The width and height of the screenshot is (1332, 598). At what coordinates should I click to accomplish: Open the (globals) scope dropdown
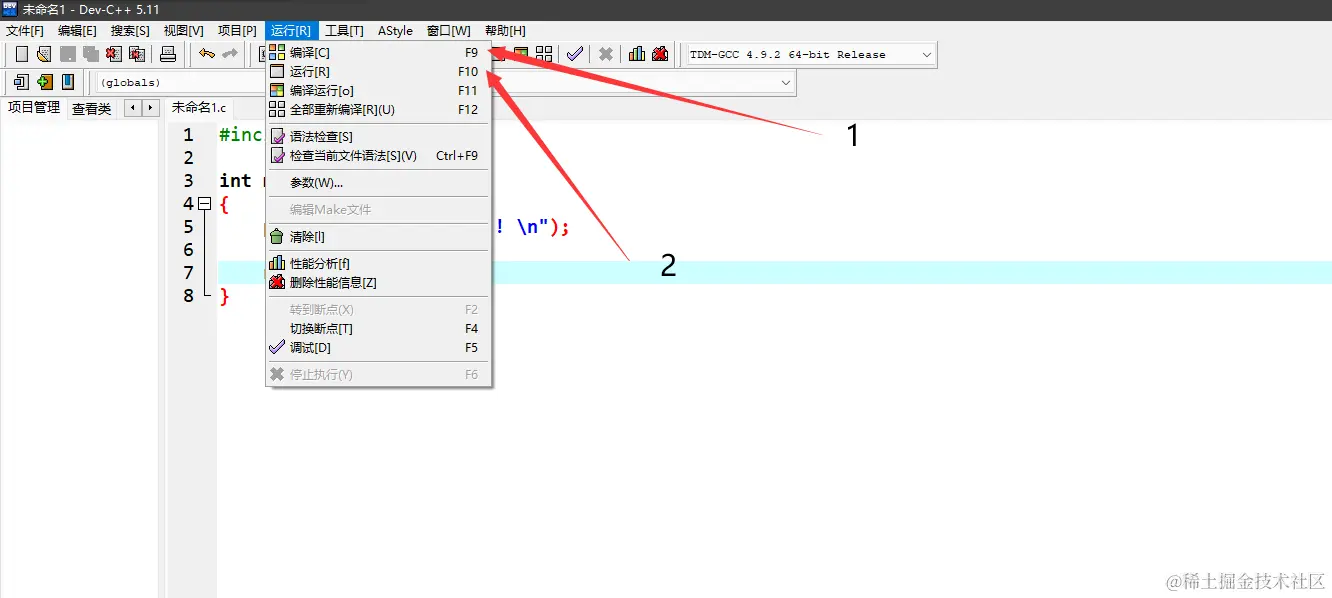click(x=180, y=82)
